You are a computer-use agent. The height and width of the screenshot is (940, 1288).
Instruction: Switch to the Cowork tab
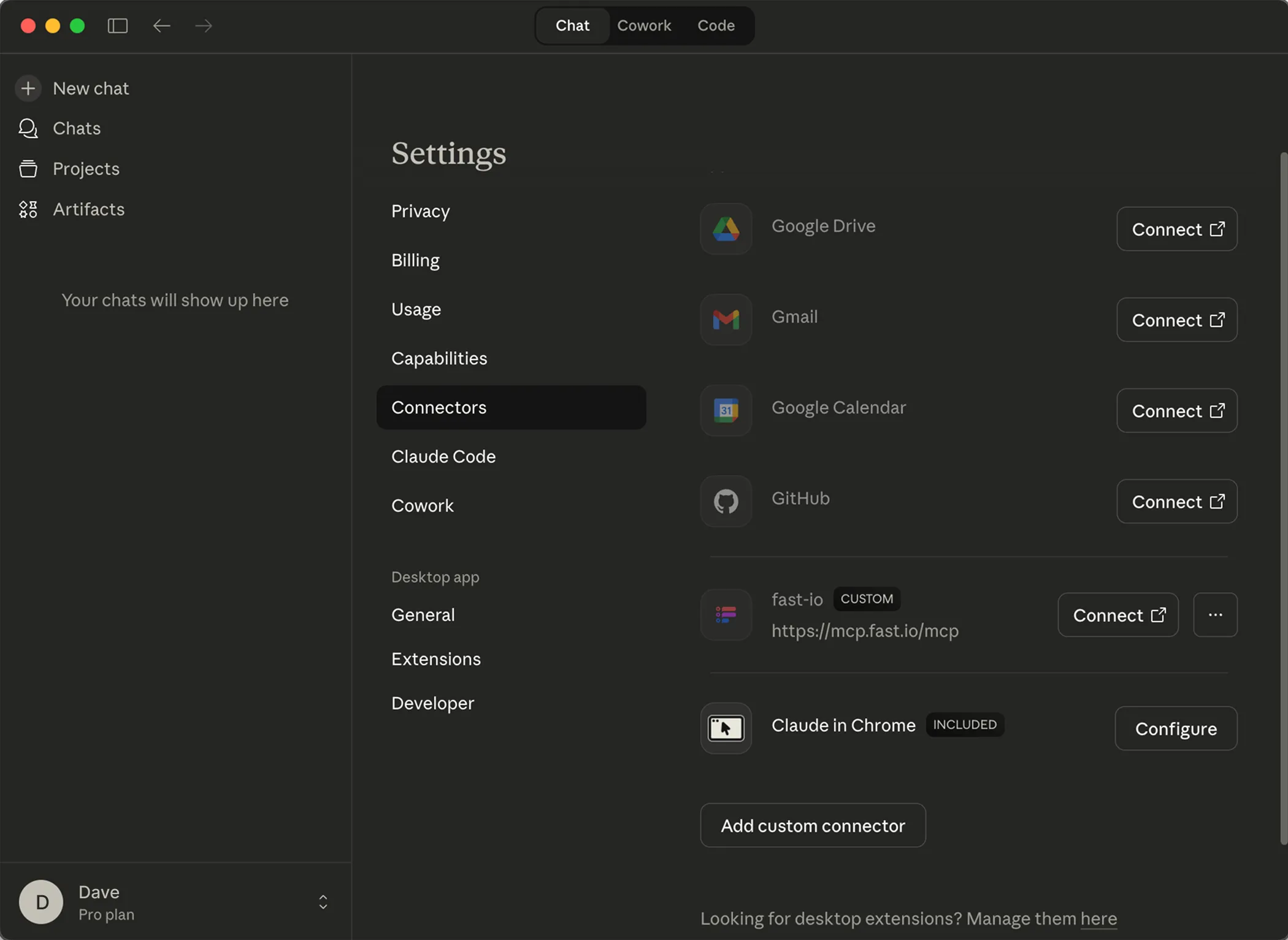(x=644, y=25)
